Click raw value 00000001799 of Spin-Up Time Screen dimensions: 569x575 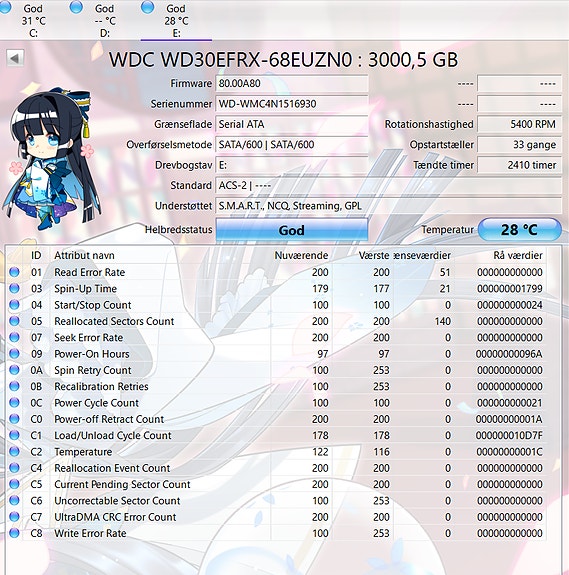click(x=510, y=289)
